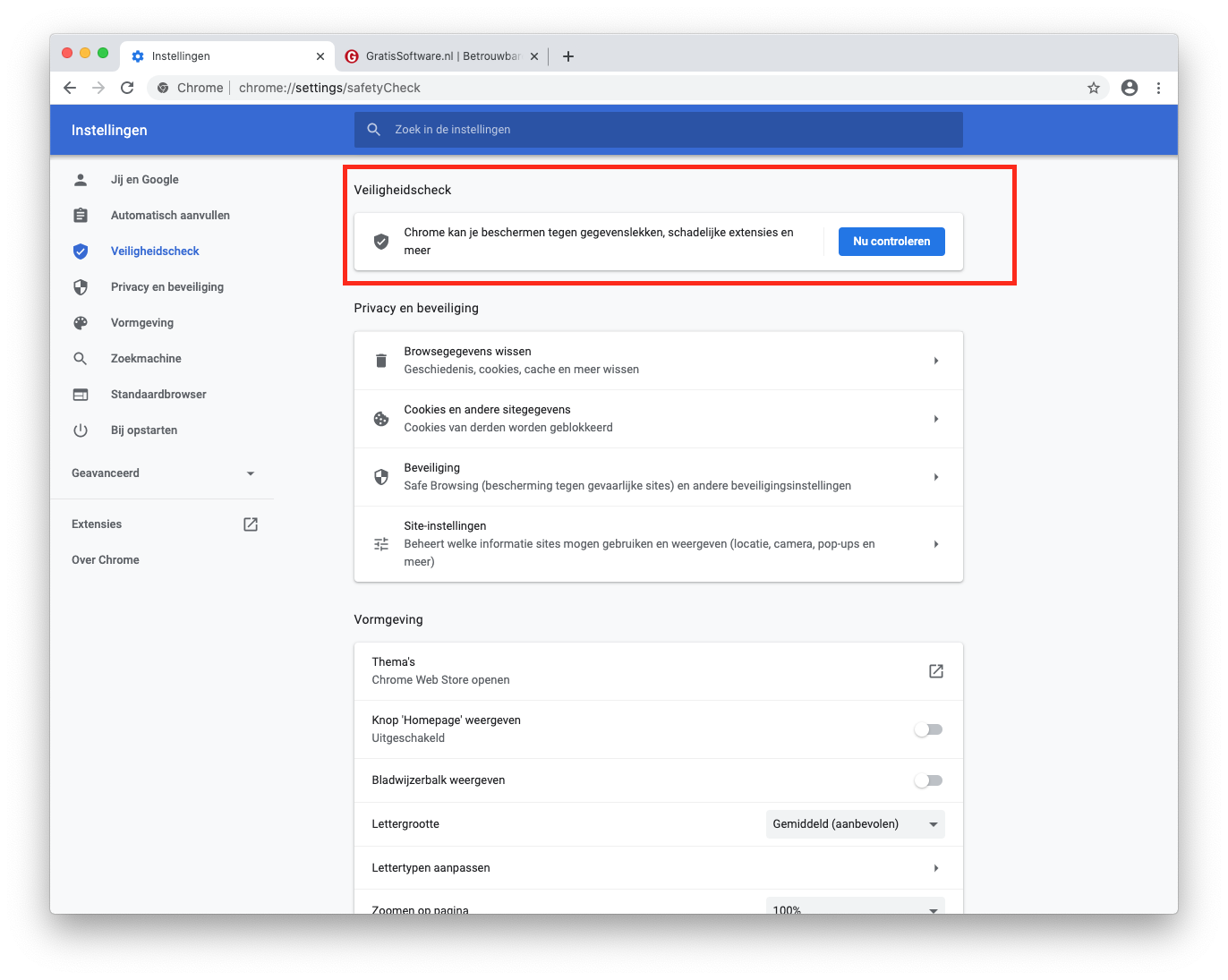Open a new tab with plus icon
The image size is (1228, 980).
point(567,56)
